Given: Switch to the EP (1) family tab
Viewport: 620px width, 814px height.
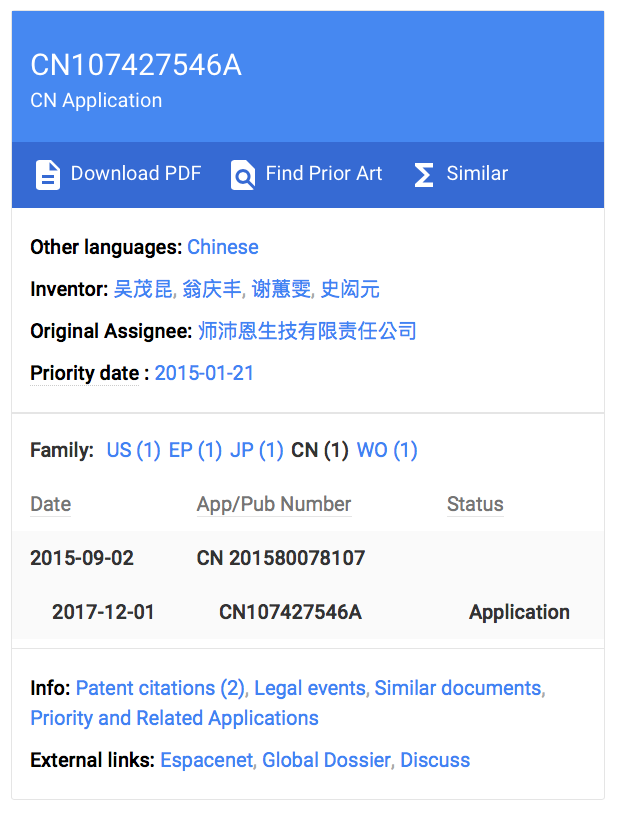Looking at the screenshot, I should pyautogui.click(x=195, y=450).
